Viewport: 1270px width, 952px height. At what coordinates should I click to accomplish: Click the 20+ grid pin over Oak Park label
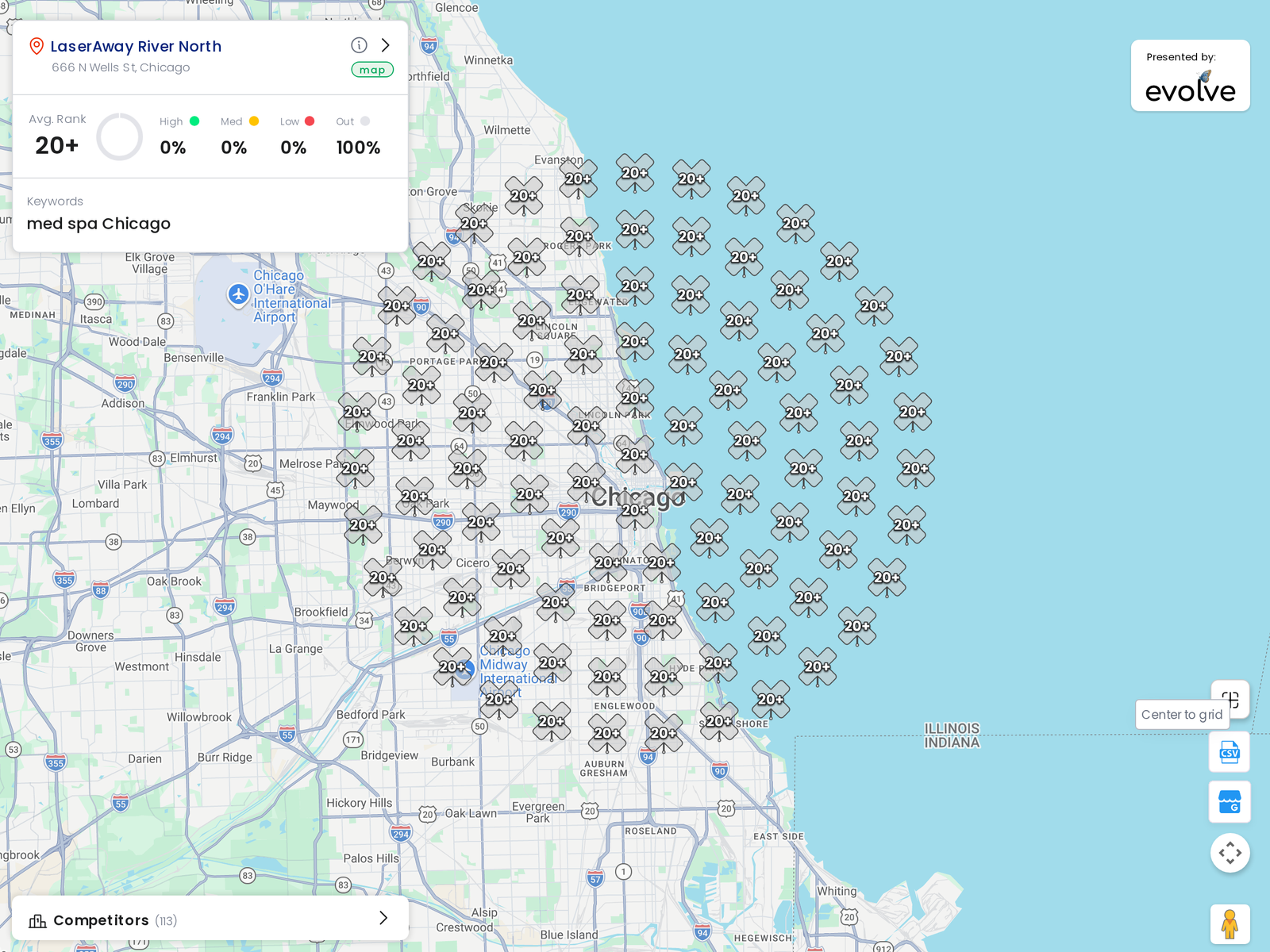pos(414,497)
